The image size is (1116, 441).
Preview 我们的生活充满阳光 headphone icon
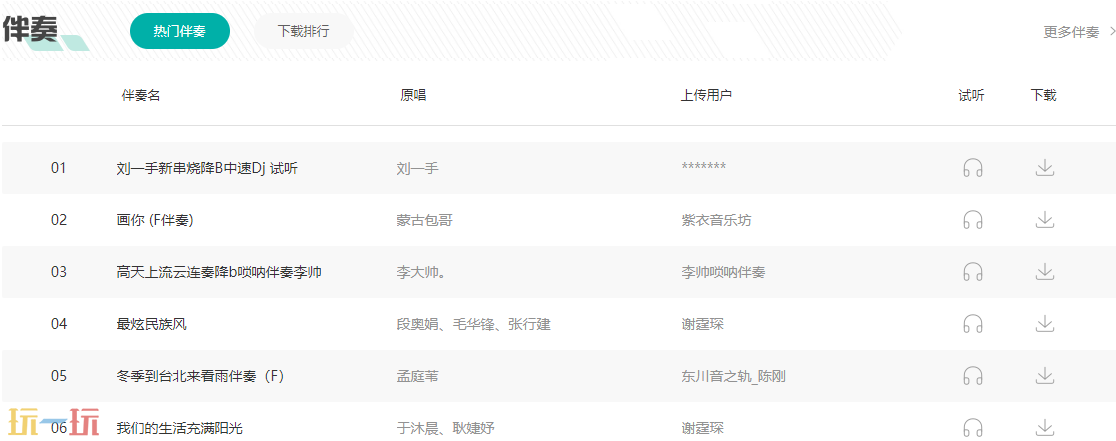pyautogui.click(x=973, y=427)
